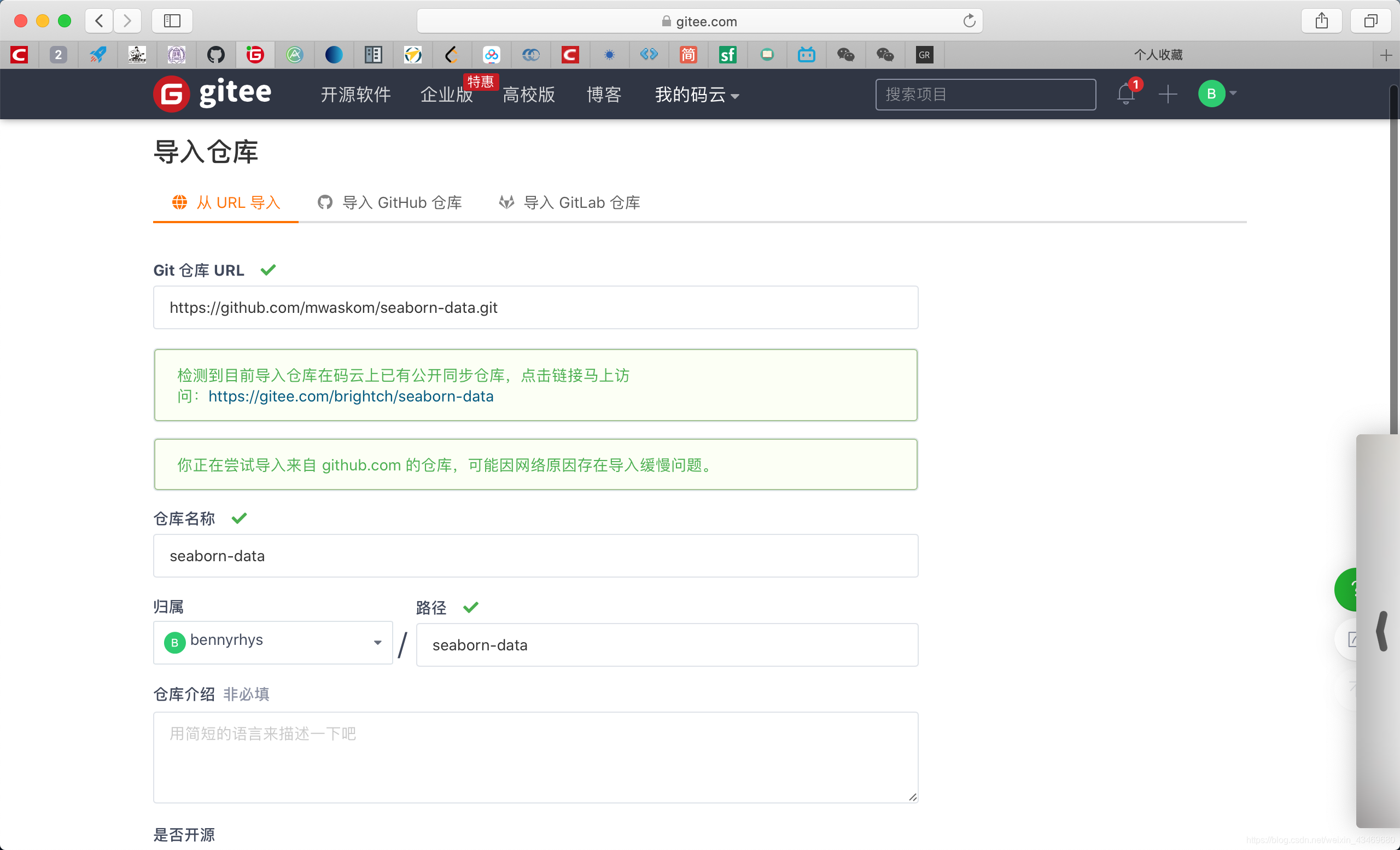This screenshot has width=1400, height=850.
Task: Switch to 导入 GitHub 仓库 tab
Action: 390,202
